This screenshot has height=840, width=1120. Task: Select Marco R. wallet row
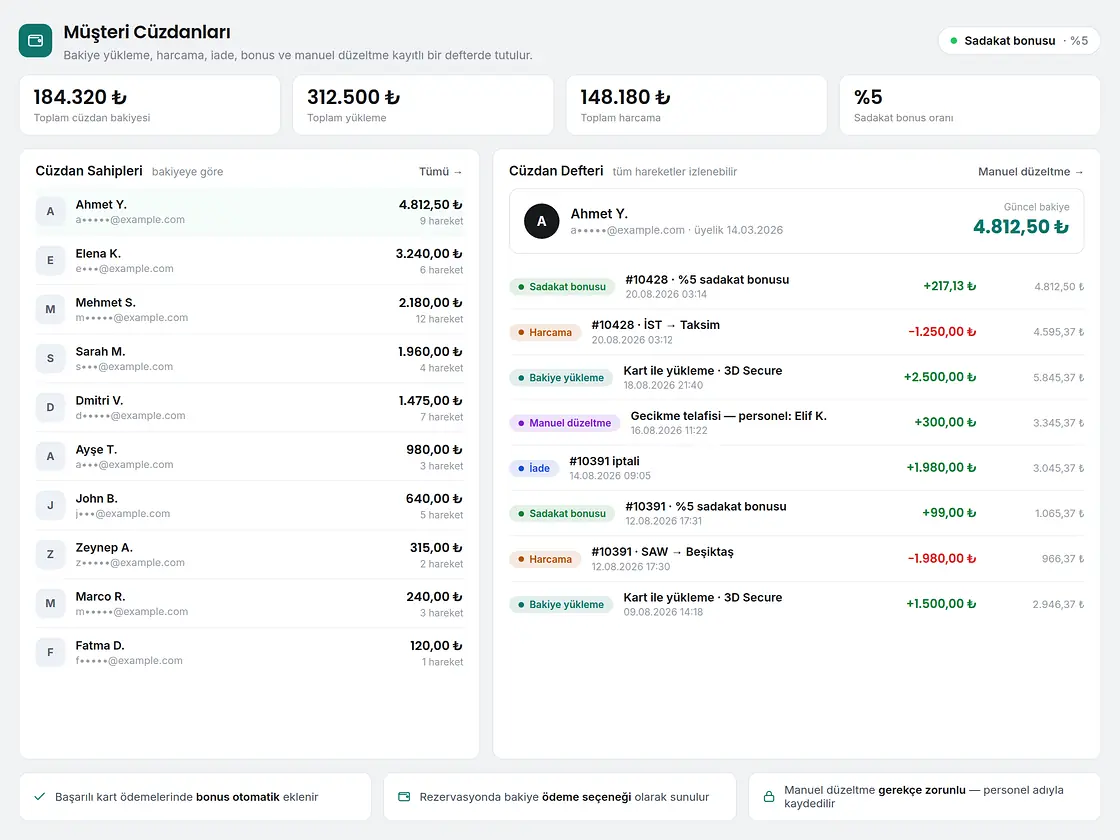(249, 604)
